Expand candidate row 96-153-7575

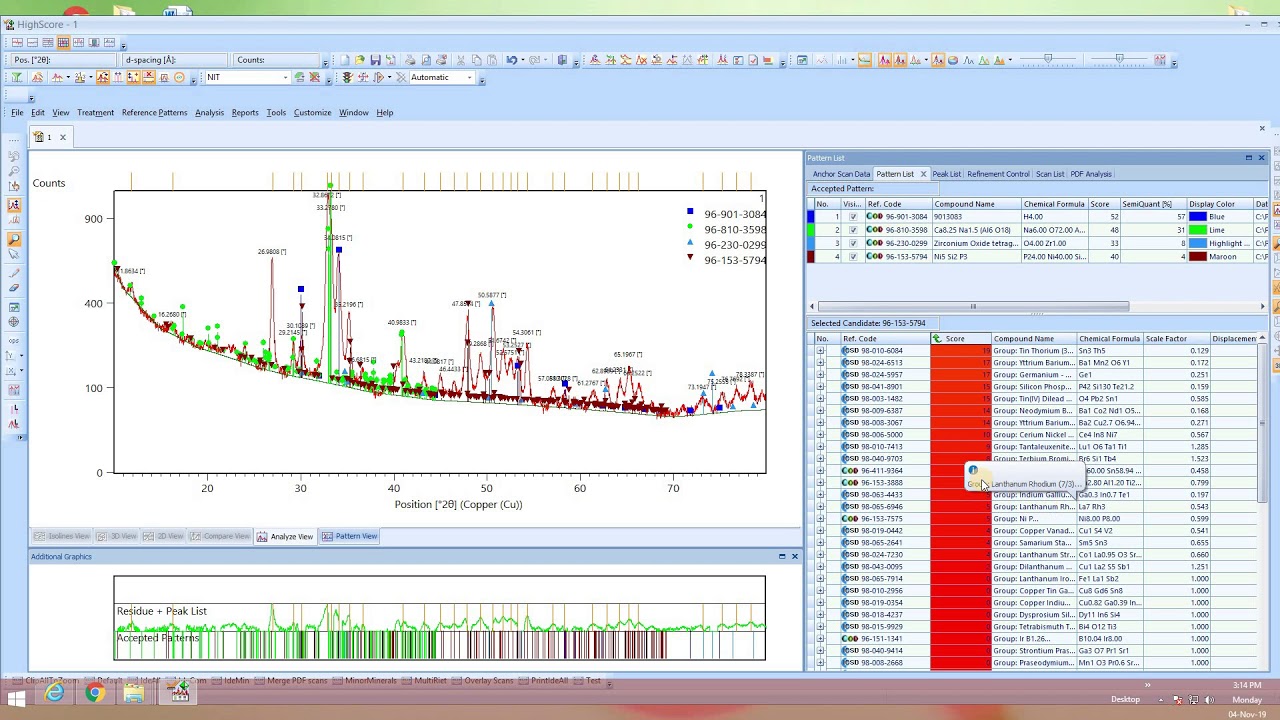821,519
